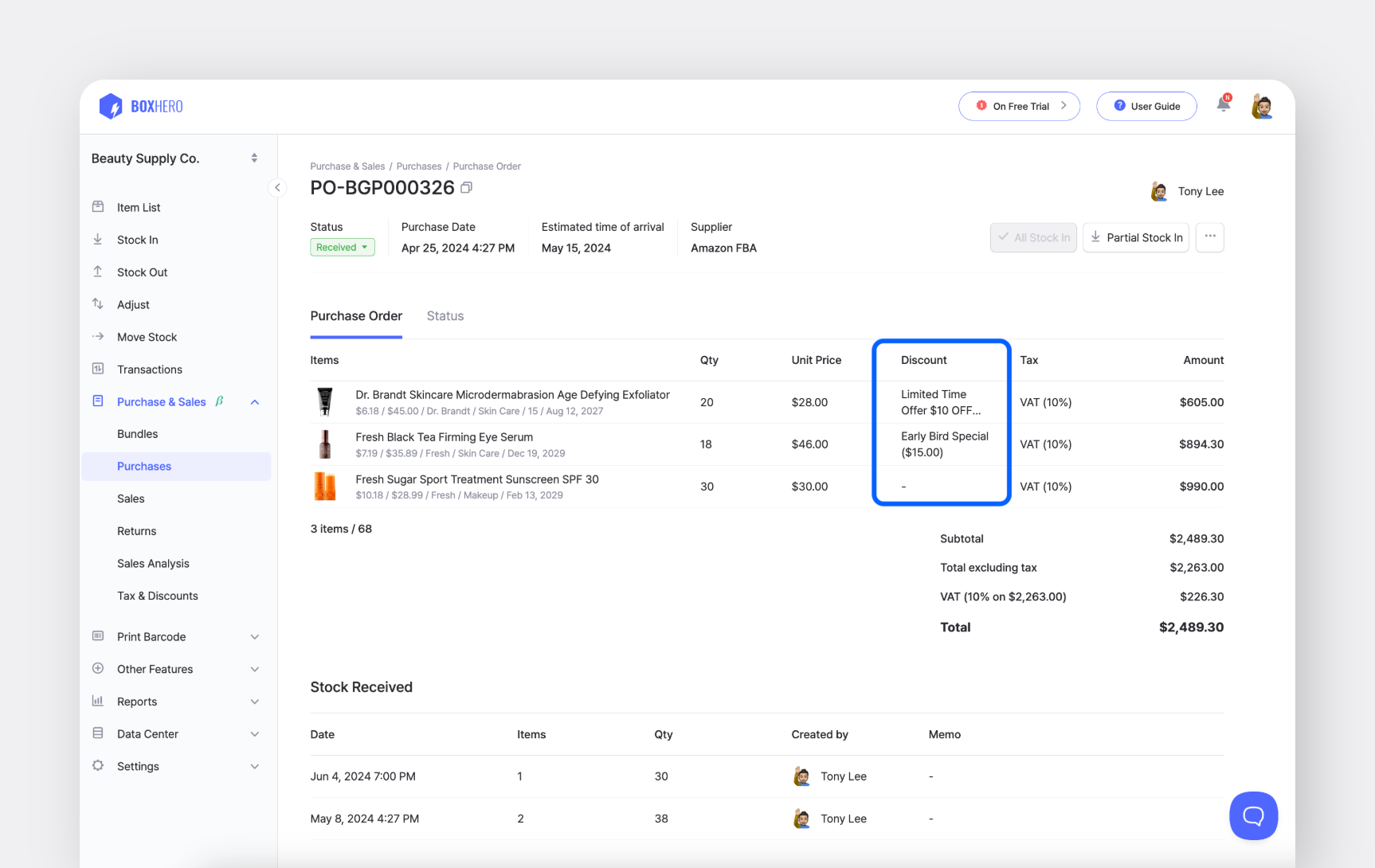The image size is (1375, 868).
Task: Open the notifications bell
Action: pyautogui.click(x=1223, y=104)
